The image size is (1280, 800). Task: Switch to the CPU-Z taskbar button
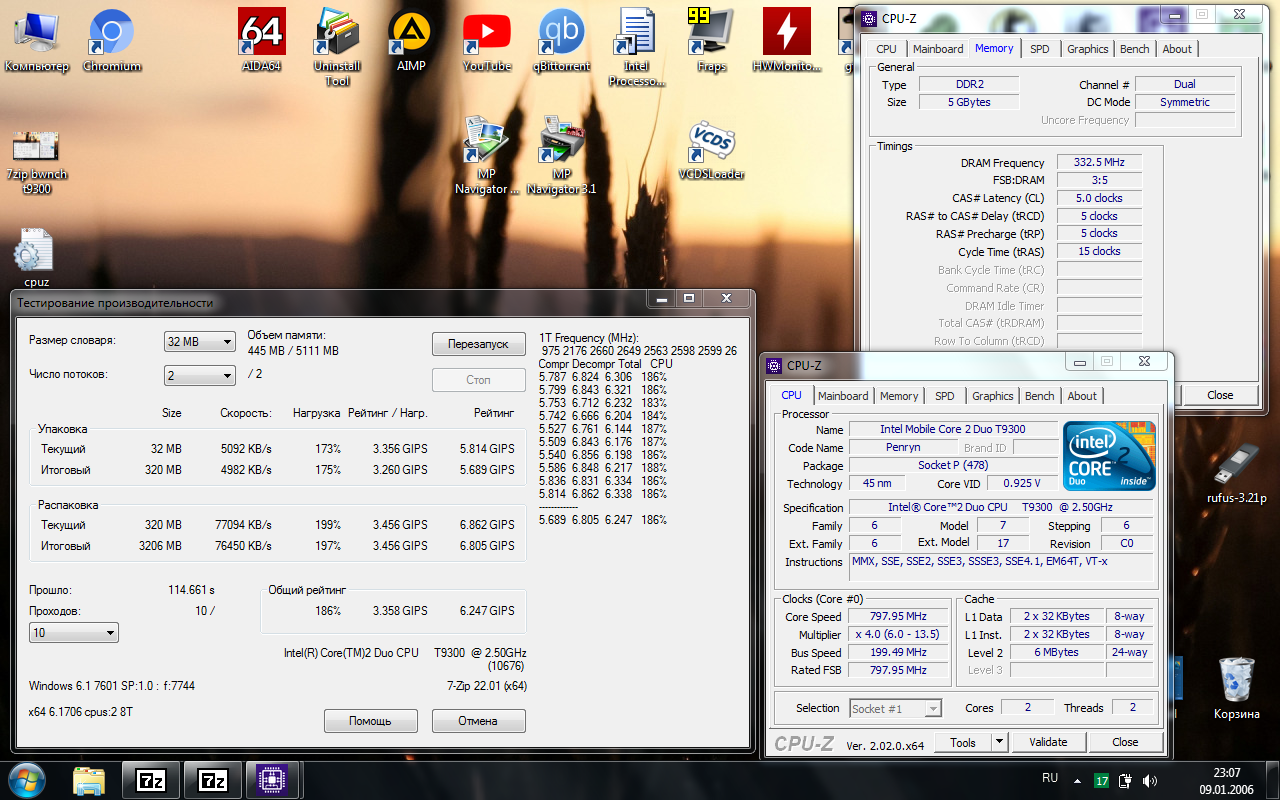271,780
